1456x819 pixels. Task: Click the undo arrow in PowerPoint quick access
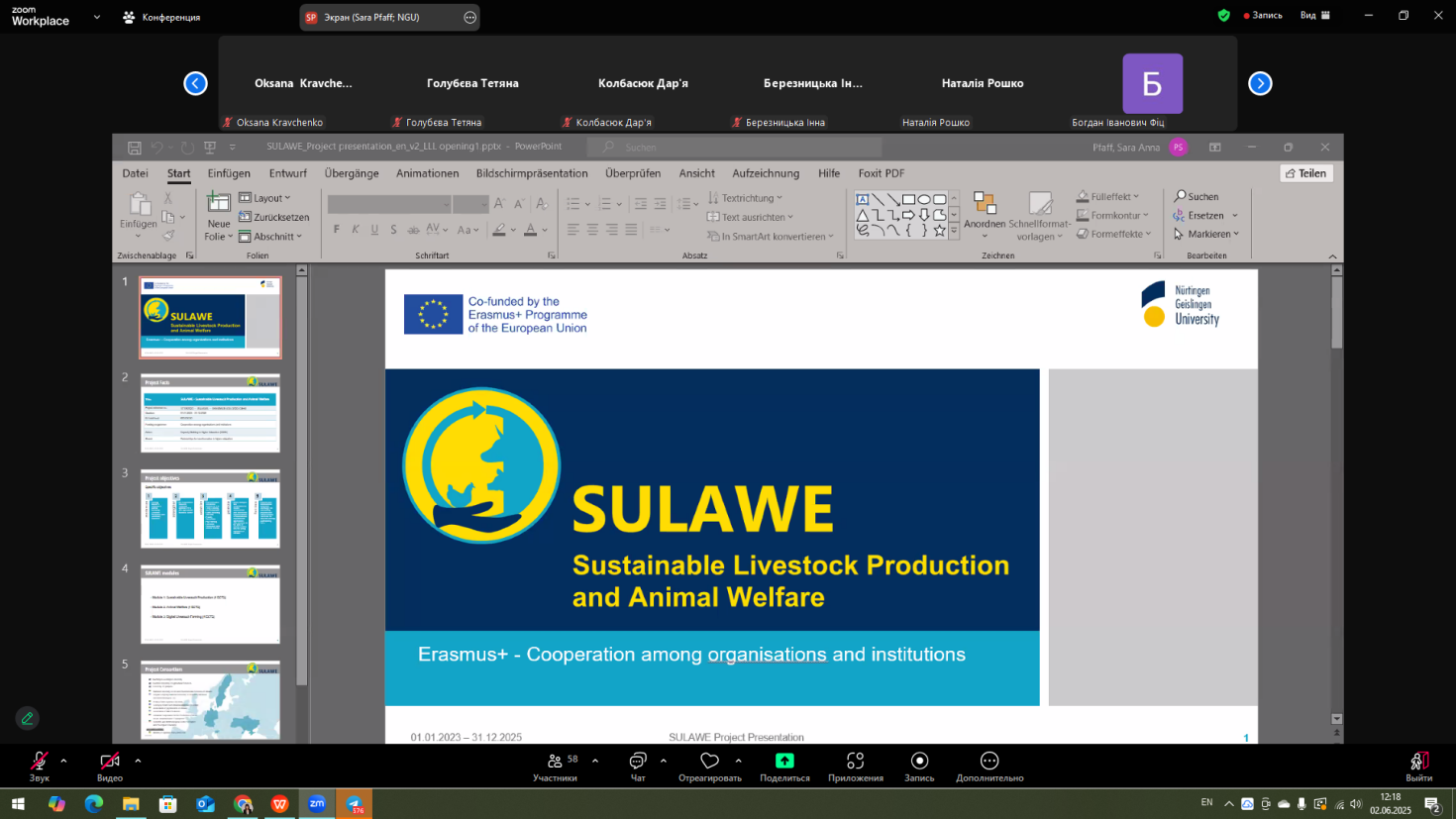(157, 148)
